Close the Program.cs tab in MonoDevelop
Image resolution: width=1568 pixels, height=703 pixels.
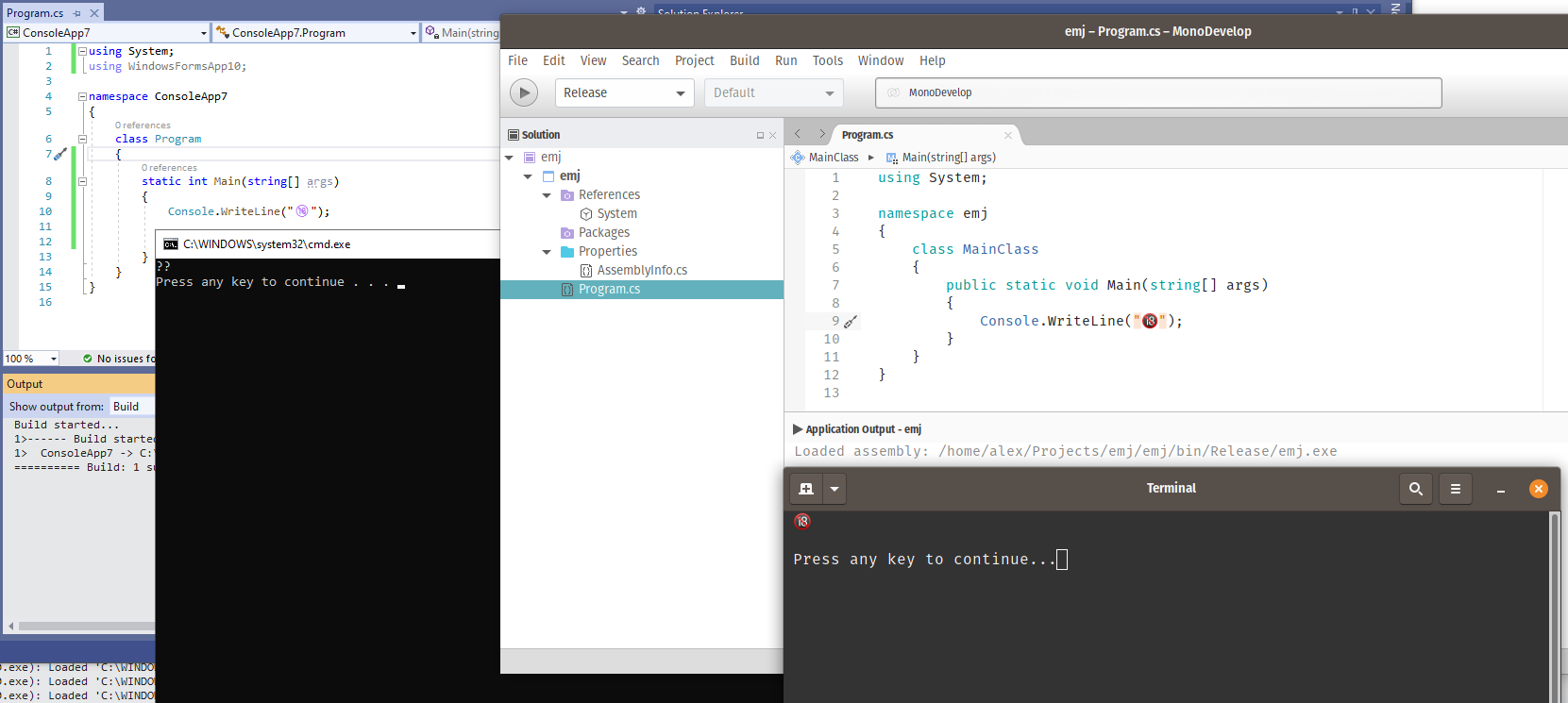(1008, 135)
